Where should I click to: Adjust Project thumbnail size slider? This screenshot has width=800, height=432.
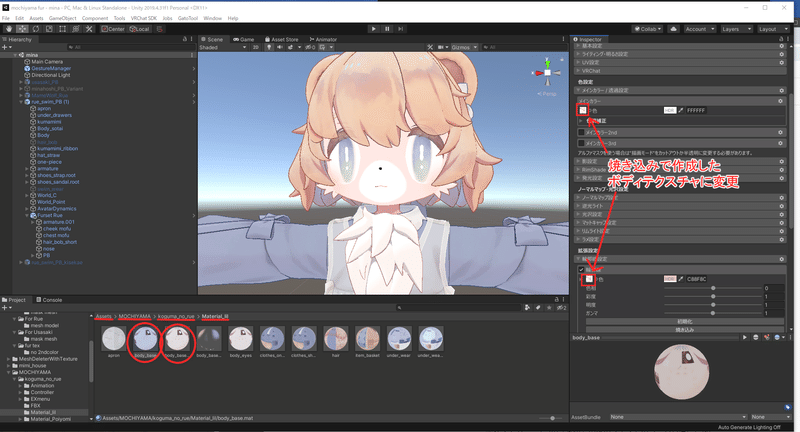[552, 418]
